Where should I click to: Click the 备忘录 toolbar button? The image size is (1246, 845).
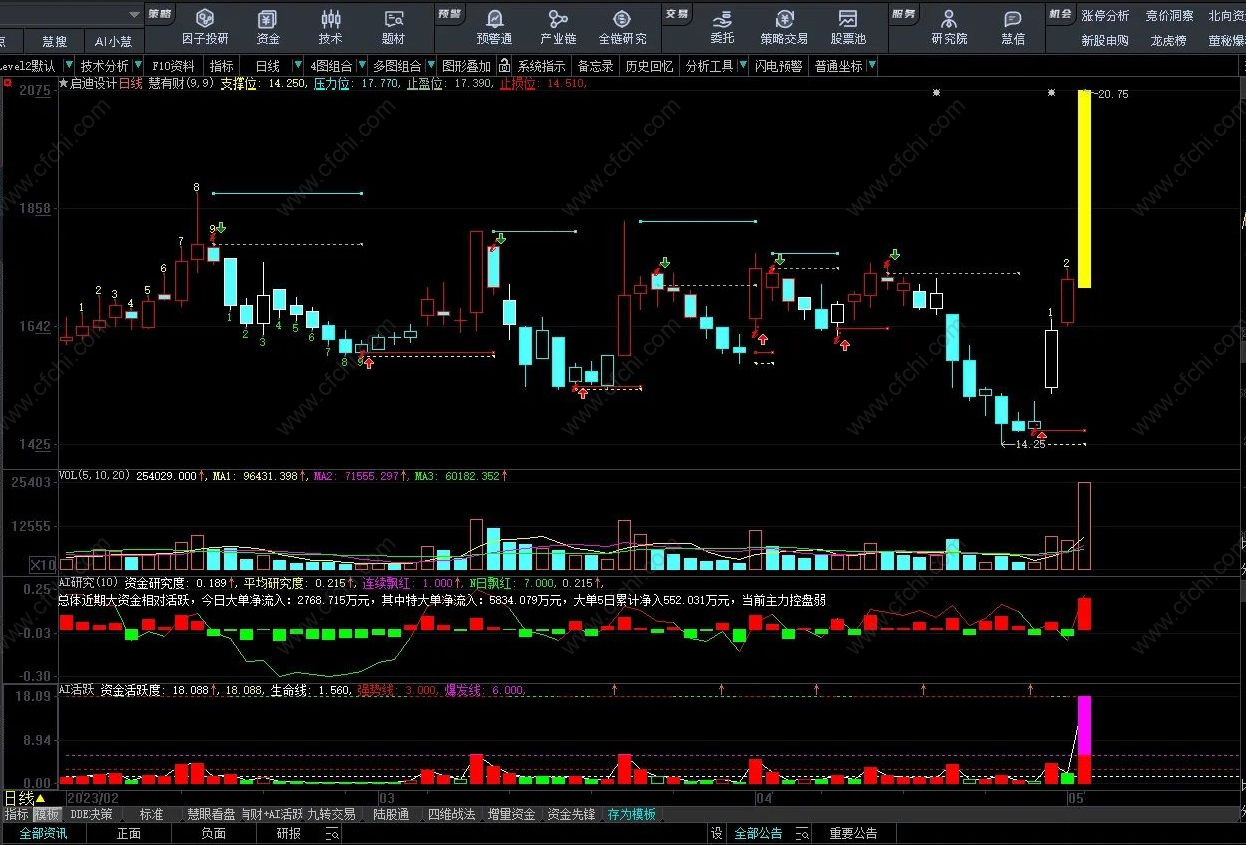[596, 66]
